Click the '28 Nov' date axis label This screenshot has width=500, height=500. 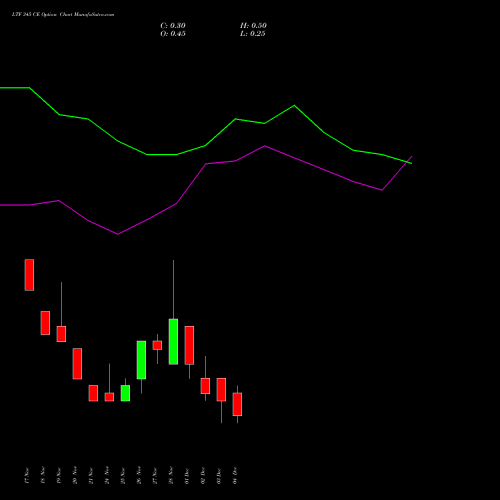[x=171, y=475]
